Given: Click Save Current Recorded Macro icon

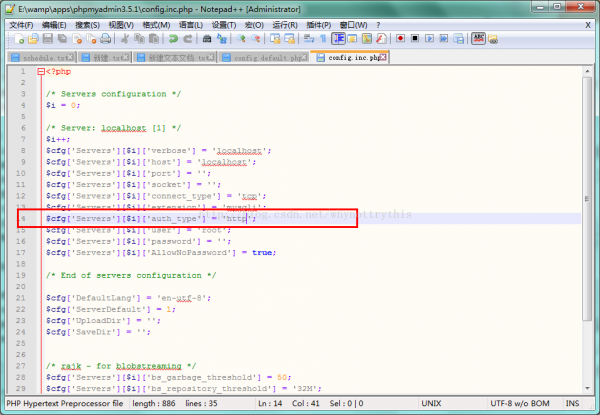Looking at the screenshot, I should coord(458,39).
